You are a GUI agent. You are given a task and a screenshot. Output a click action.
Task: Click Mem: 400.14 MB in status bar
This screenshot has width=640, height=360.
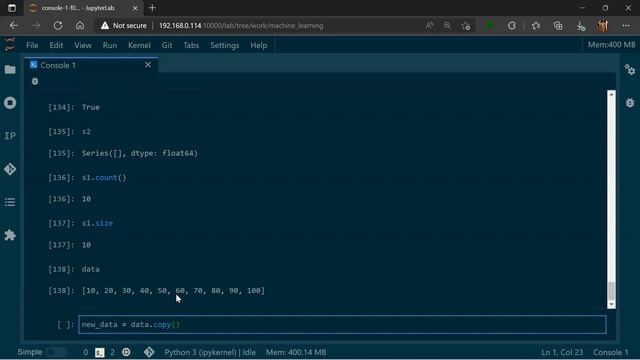(296, 352)
